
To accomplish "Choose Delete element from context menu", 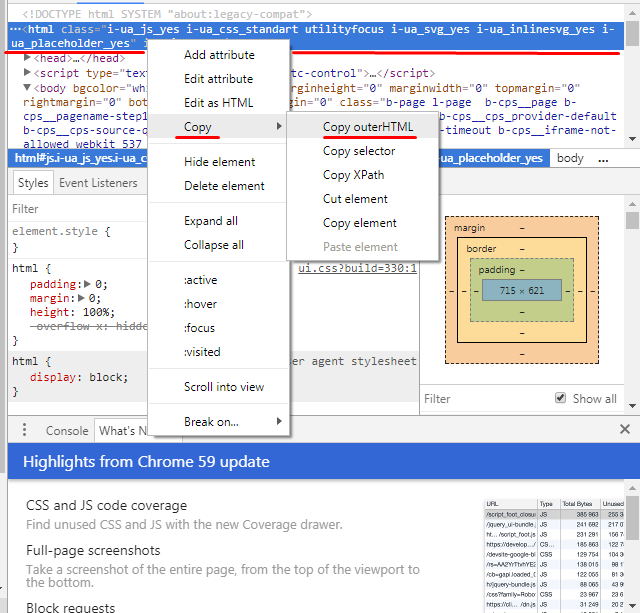I will (x=224, y=186).
